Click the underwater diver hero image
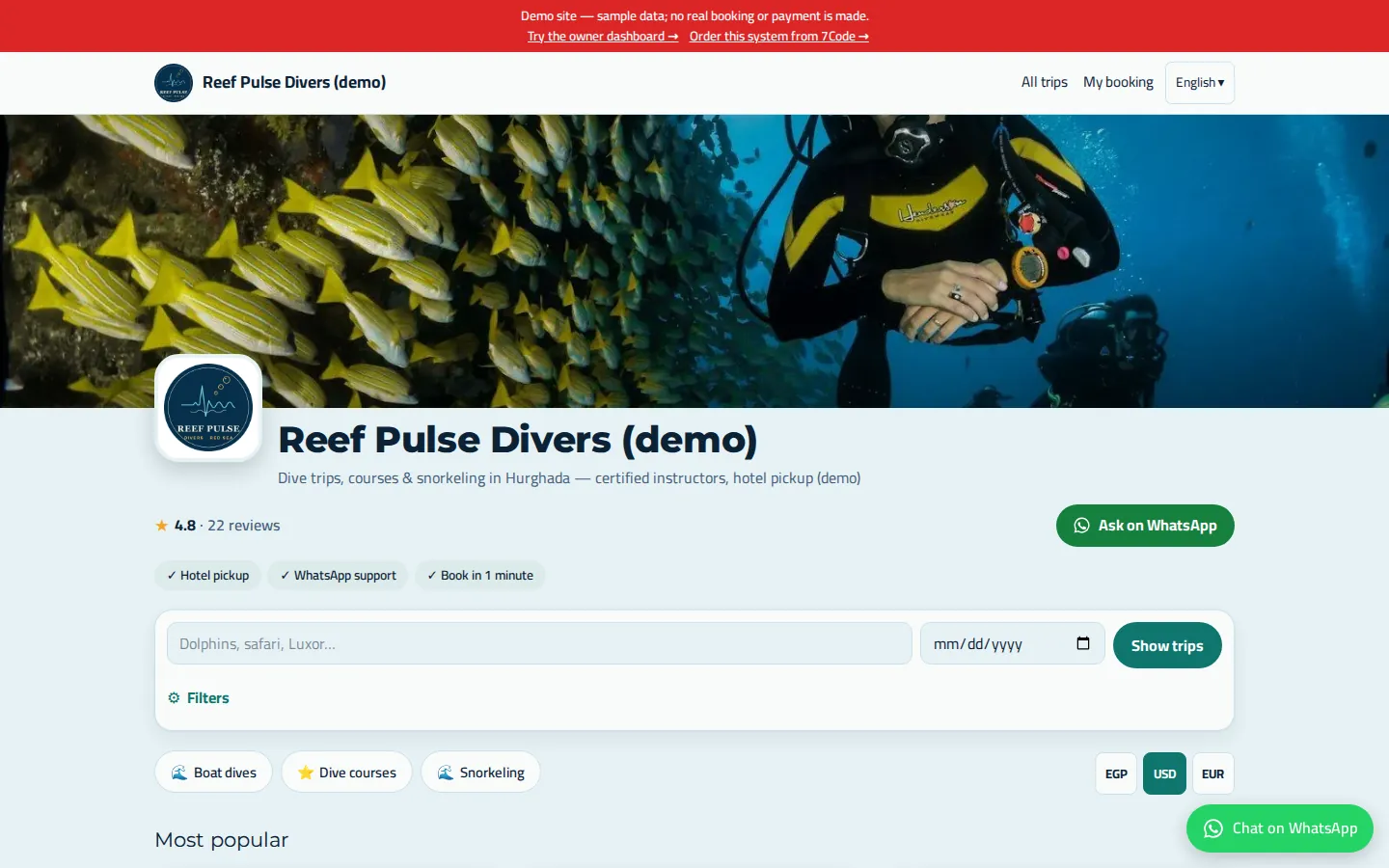 tap(694, 261)
